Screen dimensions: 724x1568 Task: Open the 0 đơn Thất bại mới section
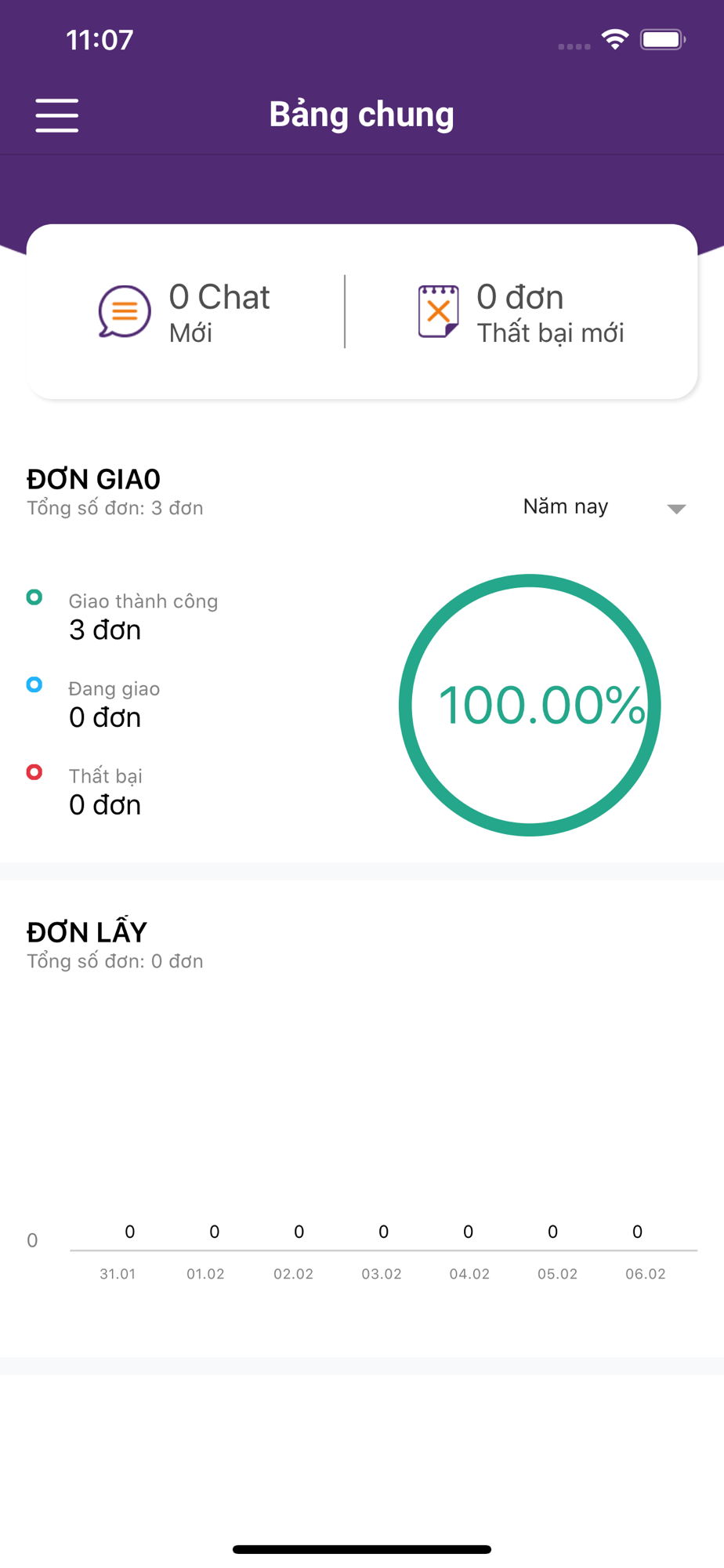(550, 313)
